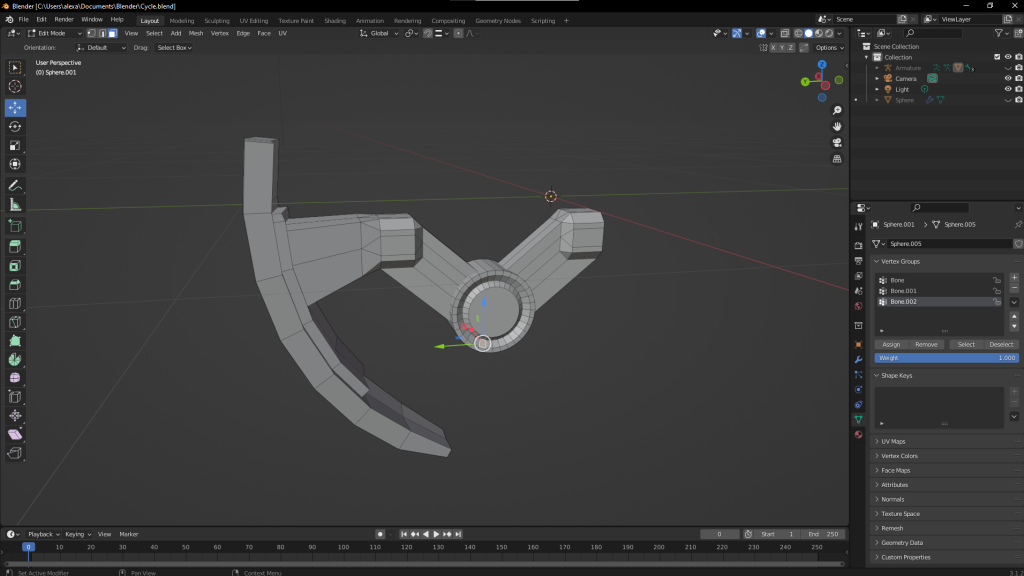Expand the Geometry Data section
Screen dimensions: 1024x576
(x=902, y=543)
